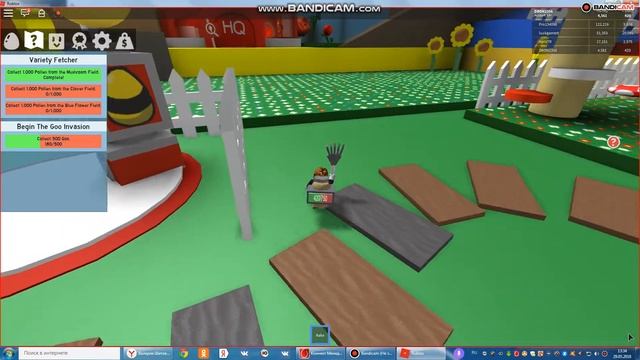This screenshot has width=640, height=360.
Task: Select the Rake tool hotbar slot
Action: coord(320,335)
